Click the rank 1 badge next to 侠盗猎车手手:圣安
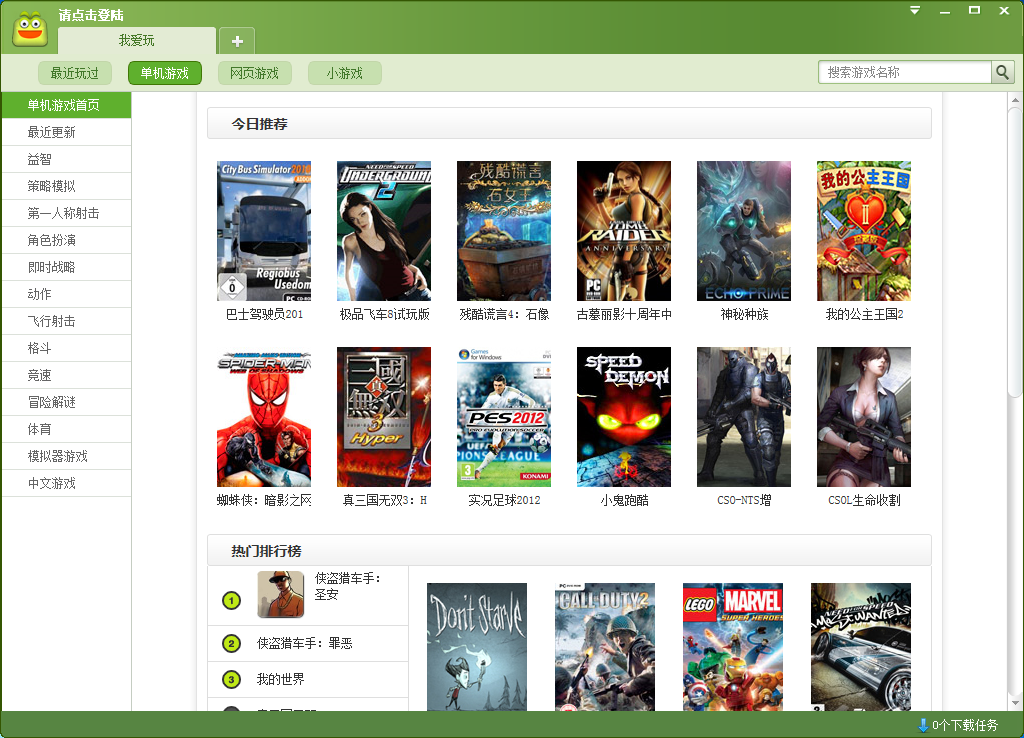Viewport: 1024px width, 738px height. [230, 600]
